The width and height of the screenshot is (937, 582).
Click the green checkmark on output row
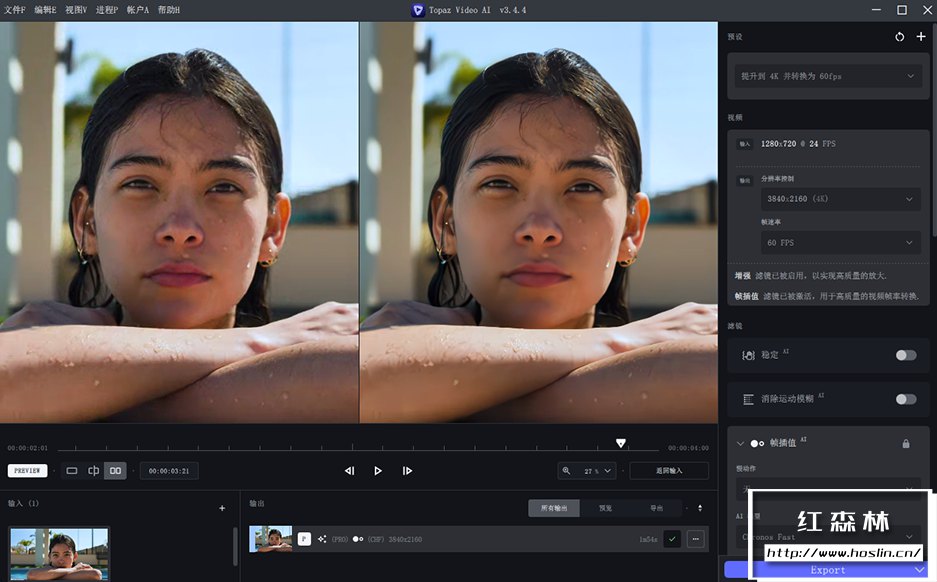point(672,539)
